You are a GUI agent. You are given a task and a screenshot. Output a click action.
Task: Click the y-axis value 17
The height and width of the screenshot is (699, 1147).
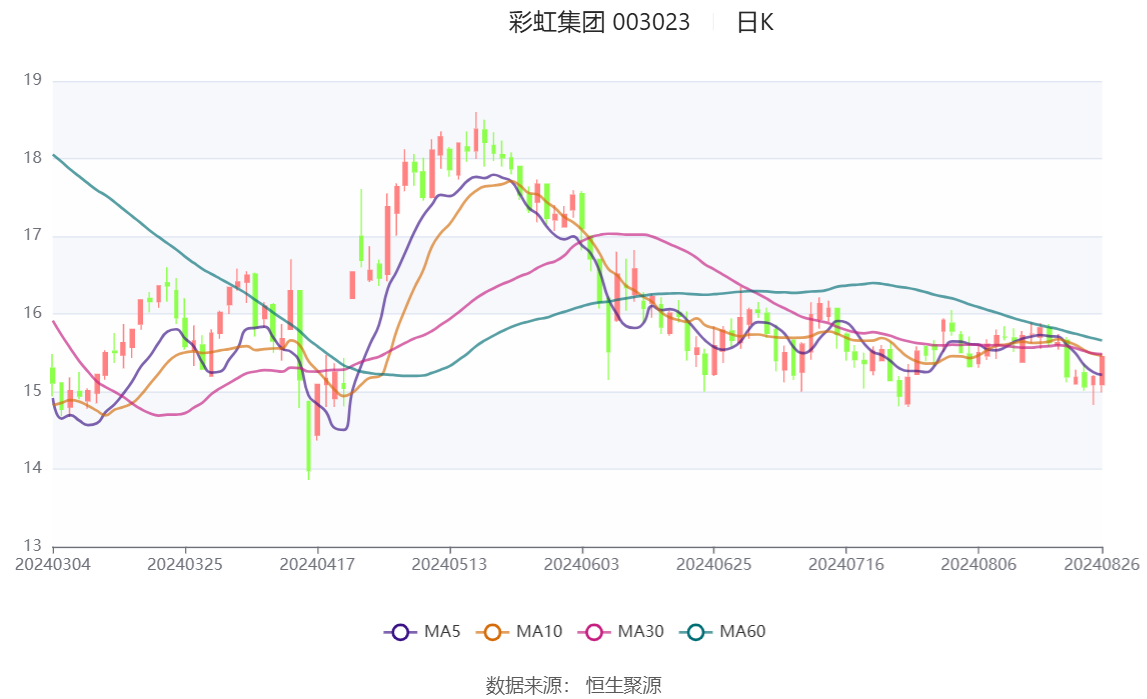(x=33, y=235)
